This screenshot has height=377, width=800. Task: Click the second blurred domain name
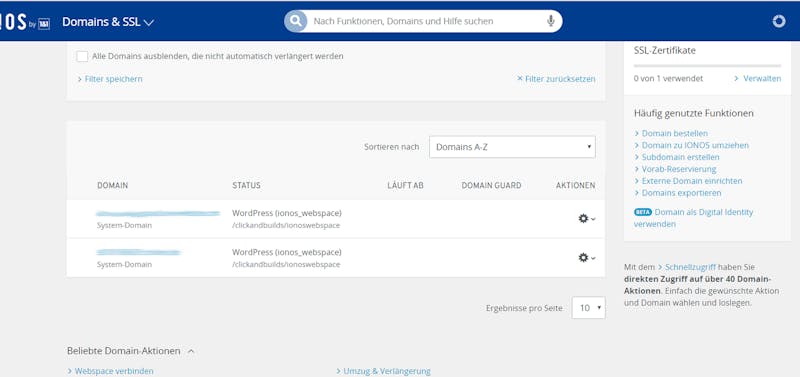pyautogui.click(x=139, y=252)
